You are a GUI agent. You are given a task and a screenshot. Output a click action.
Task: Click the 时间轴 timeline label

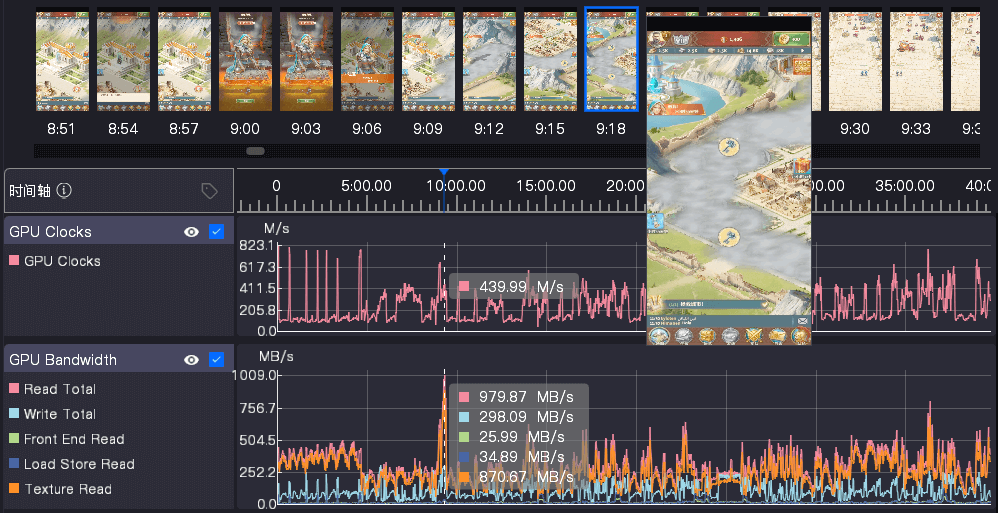[30, 191]
